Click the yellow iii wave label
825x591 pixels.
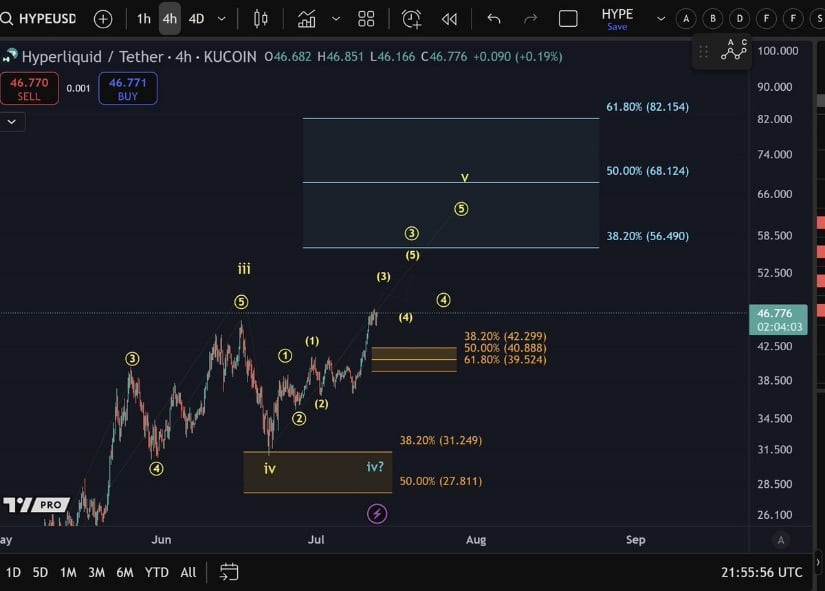[244, 269]
